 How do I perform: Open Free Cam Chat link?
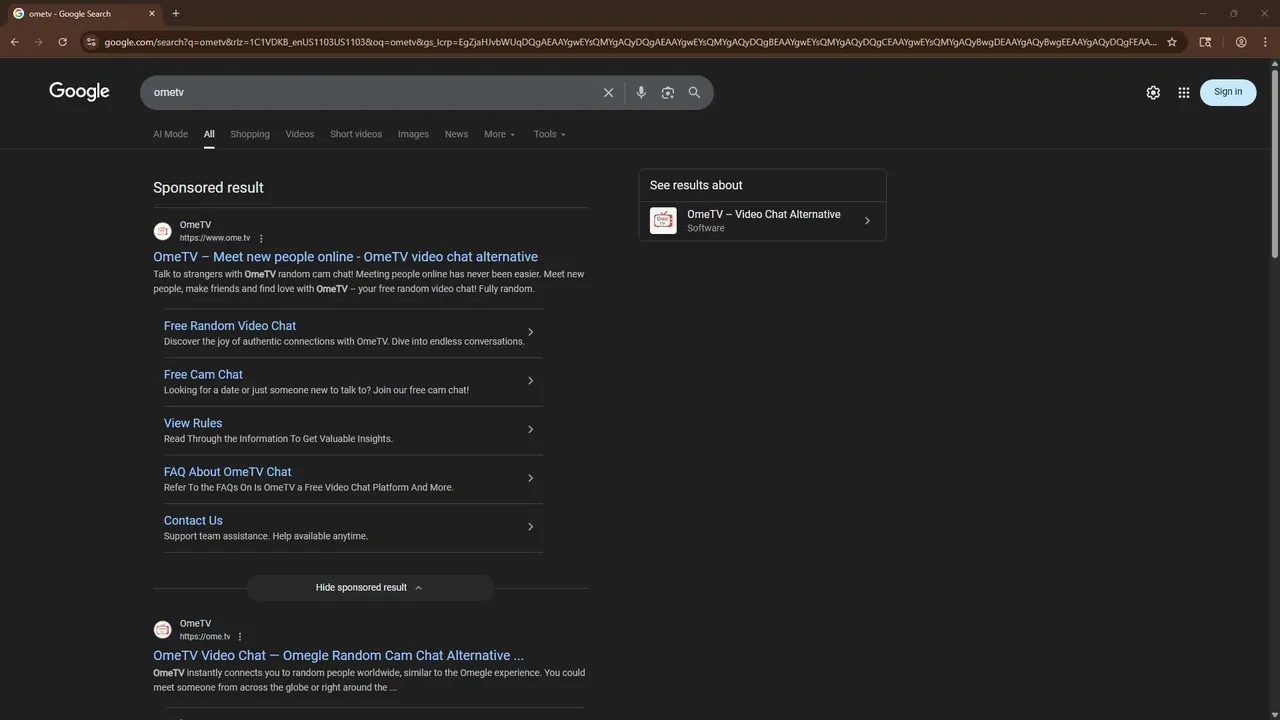tap(203, 375)
